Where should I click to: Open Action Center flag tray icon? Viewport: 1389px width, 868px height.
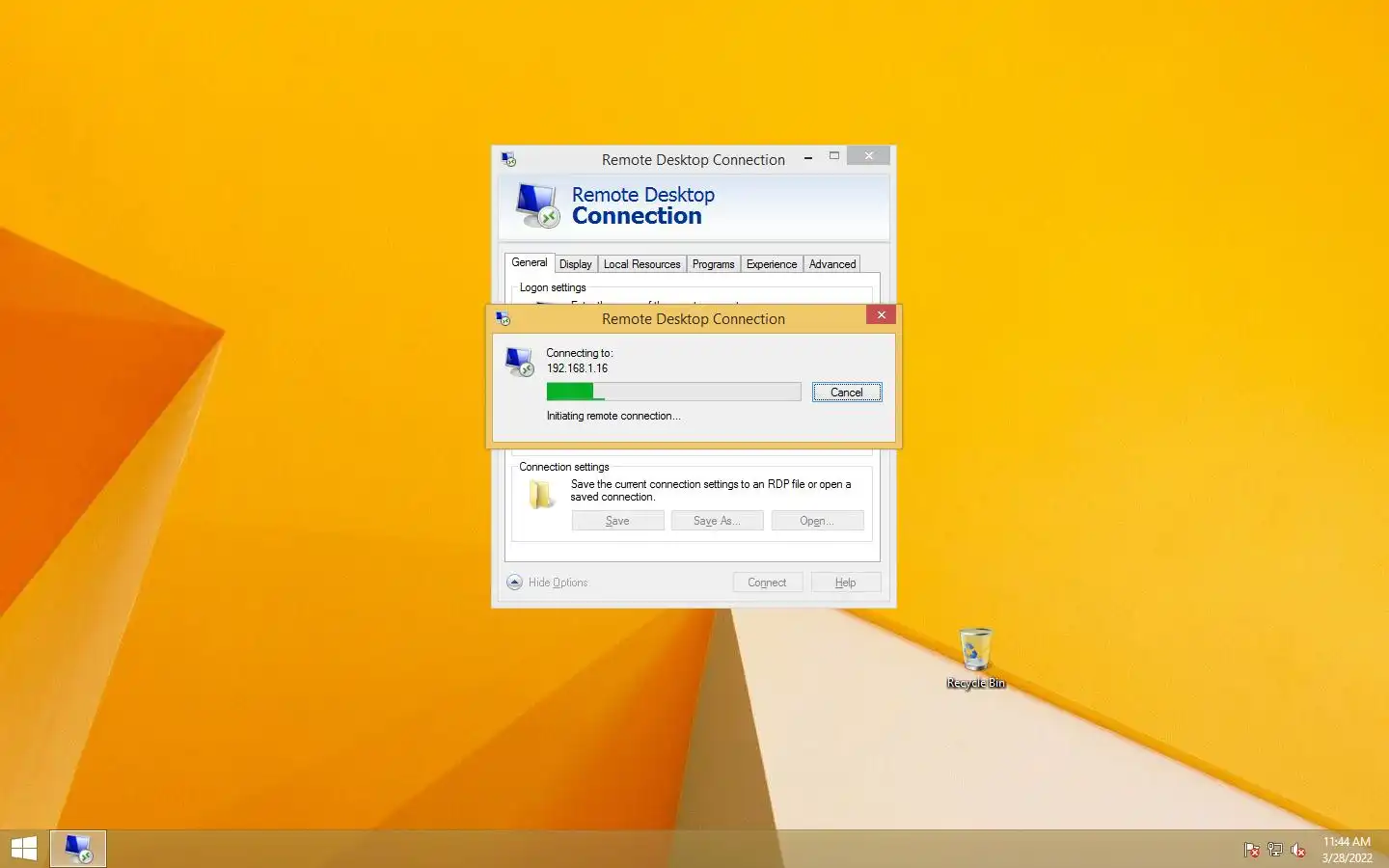1251,850
